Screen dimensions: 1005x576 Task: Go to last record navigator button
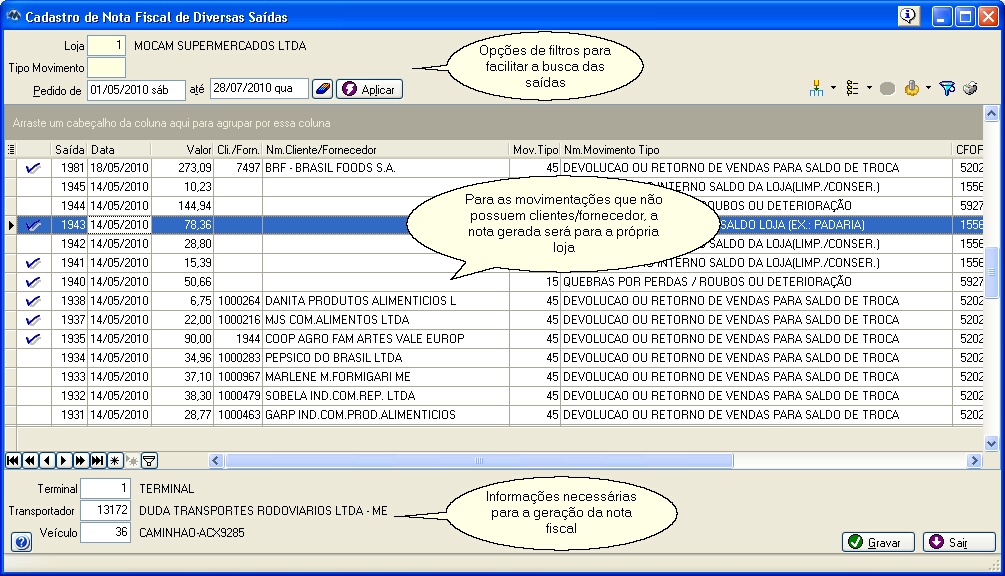click(x=97, y=461)
